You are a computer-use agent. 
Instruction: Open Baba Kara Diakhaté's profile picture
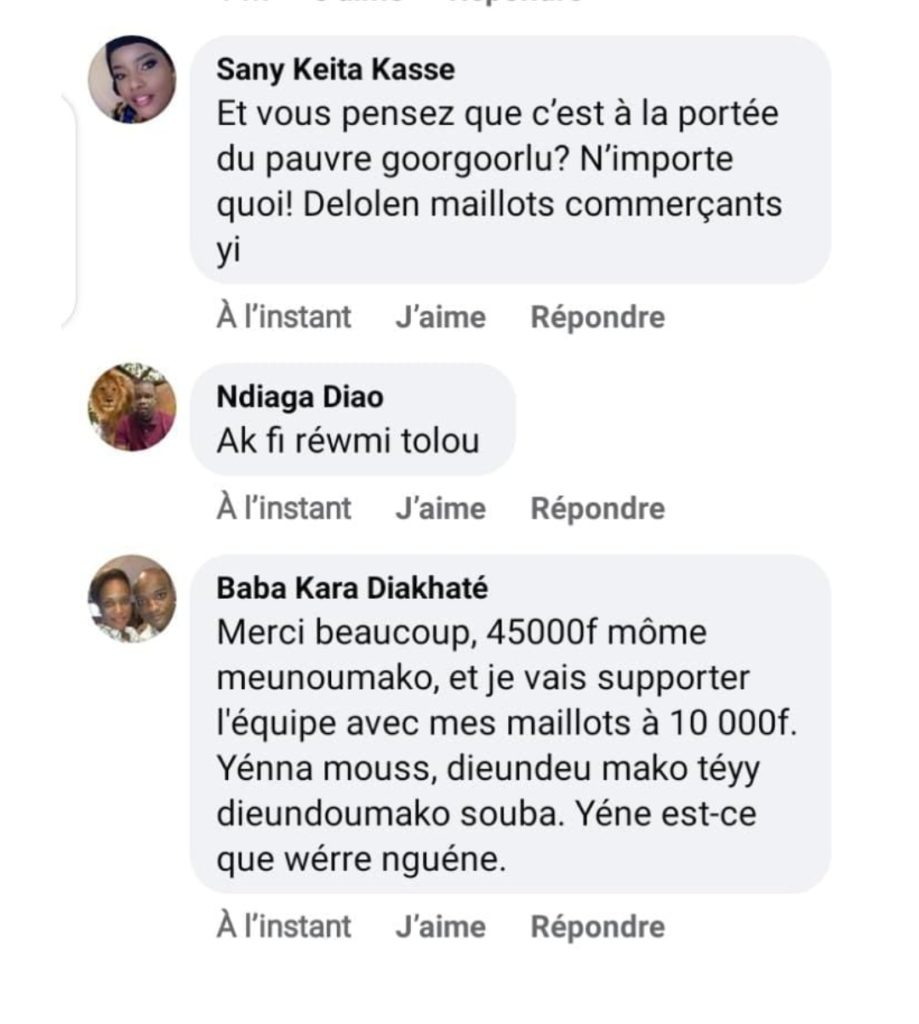coord(132,598)
